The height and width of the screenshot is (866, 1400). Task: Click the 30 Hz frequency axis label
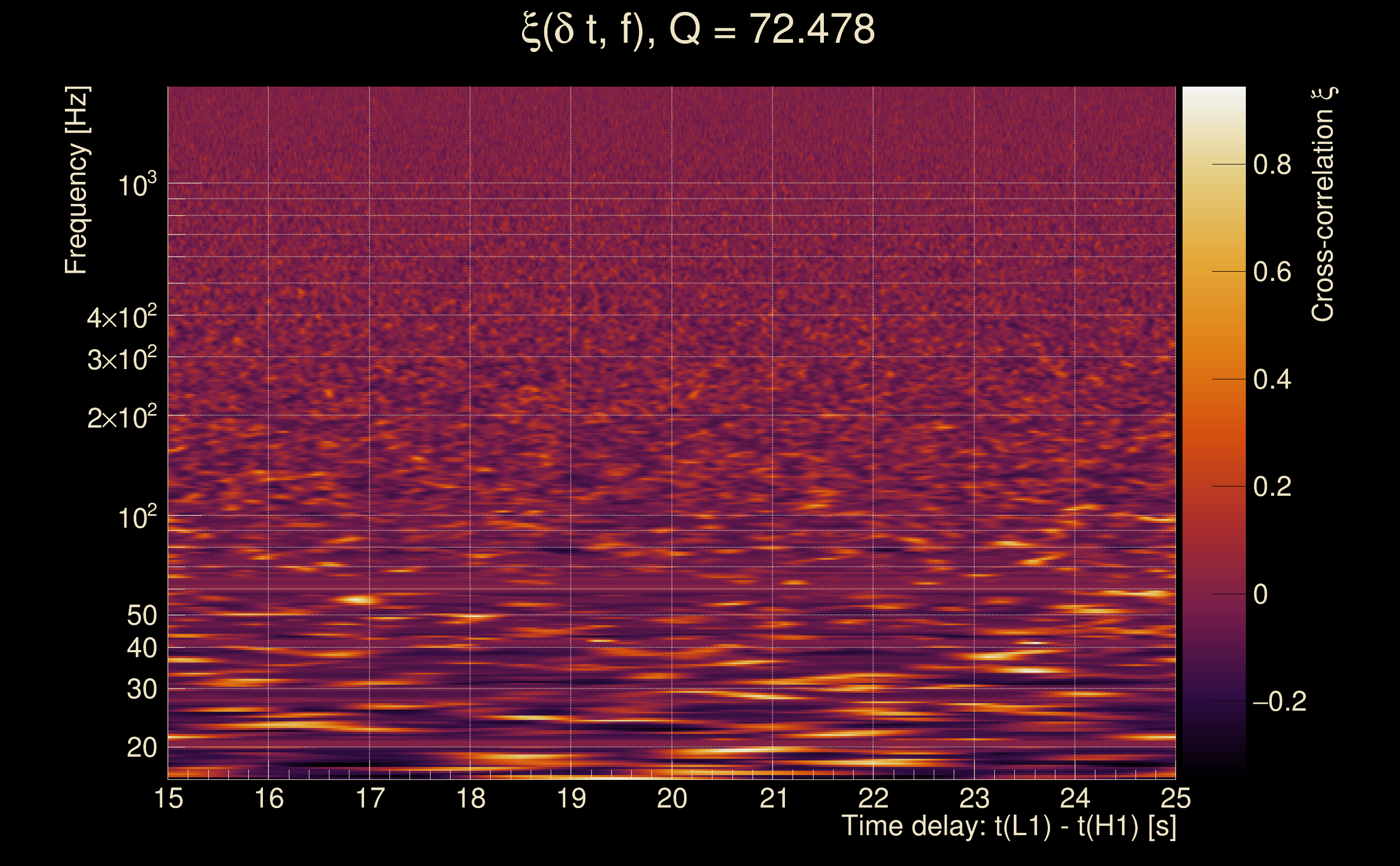141,690
